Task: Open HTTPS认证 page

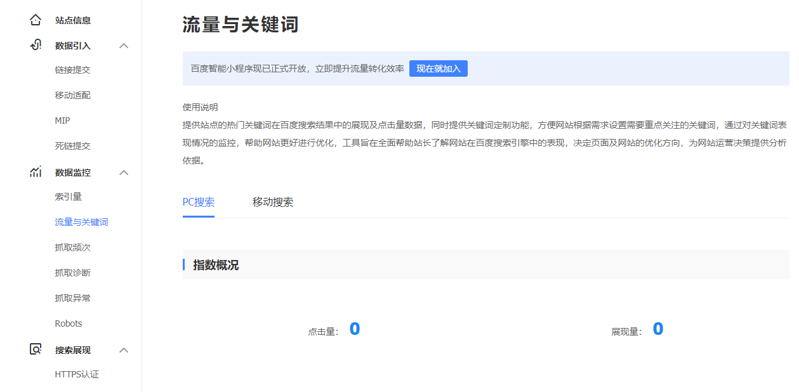Action: click(77, 375)
